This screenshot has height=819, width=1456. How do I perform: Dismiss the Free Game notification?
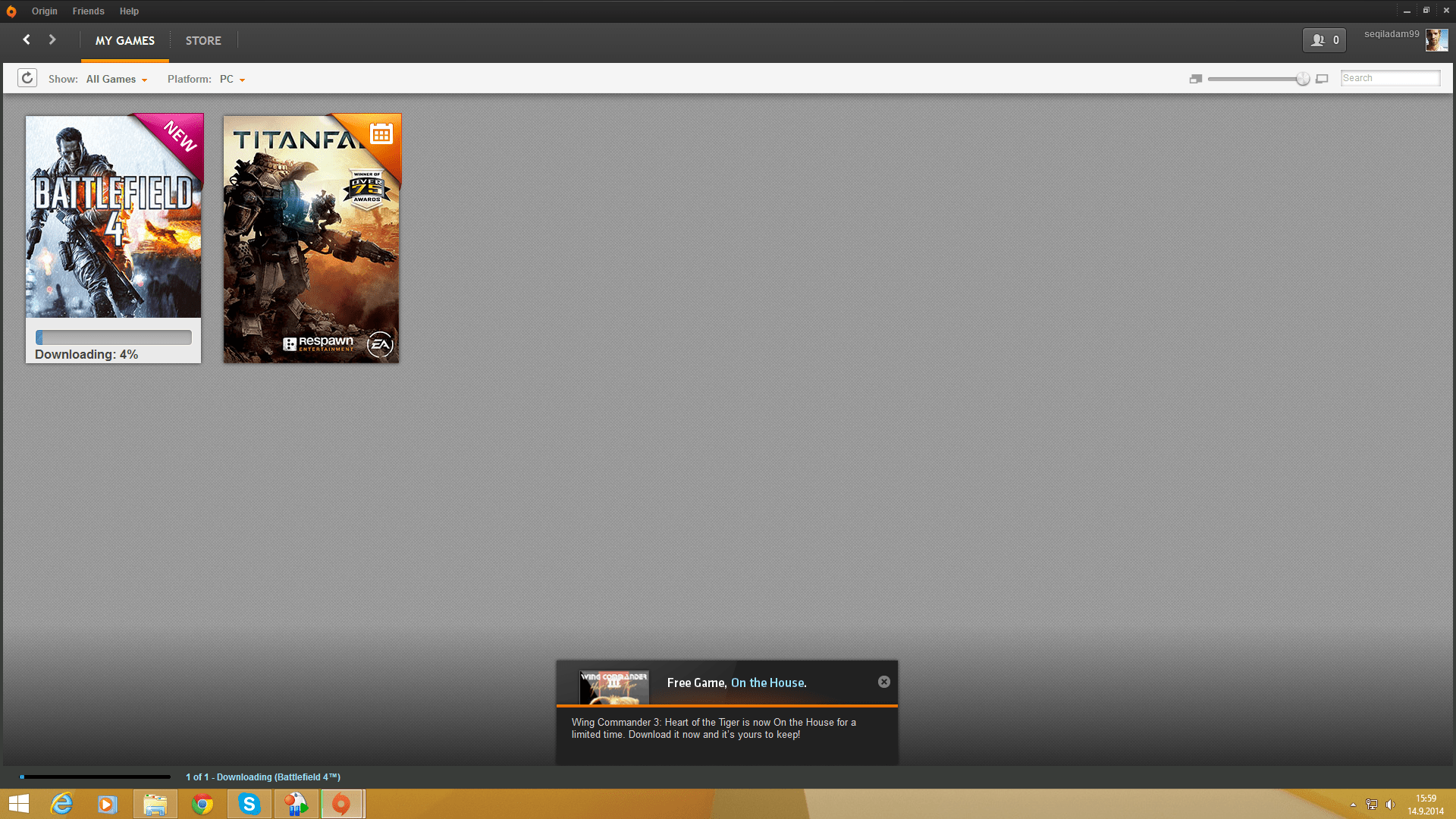pos(884,682)
